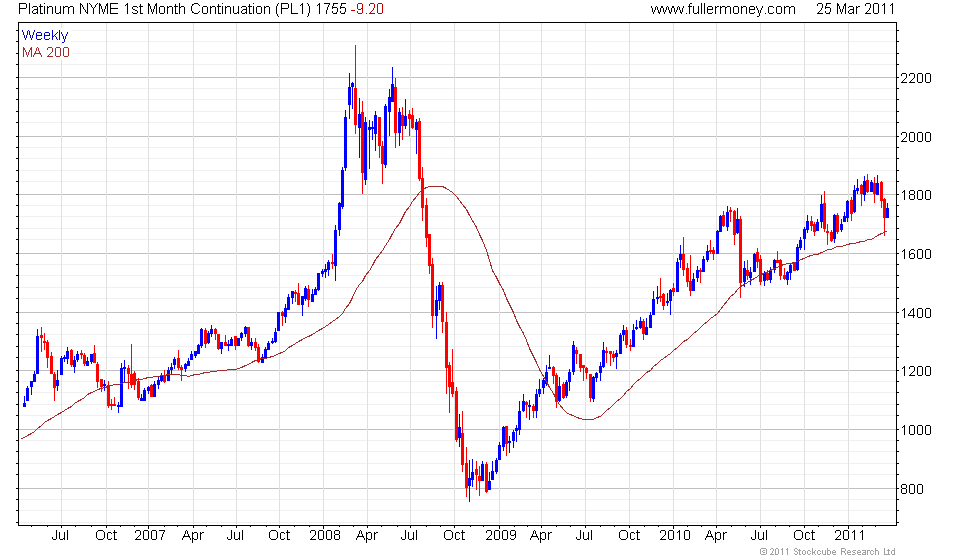Click the 1800 price axis label
The width and height of the screenshot is (980, 560).
pyautogui.click(x=916, y=196)
